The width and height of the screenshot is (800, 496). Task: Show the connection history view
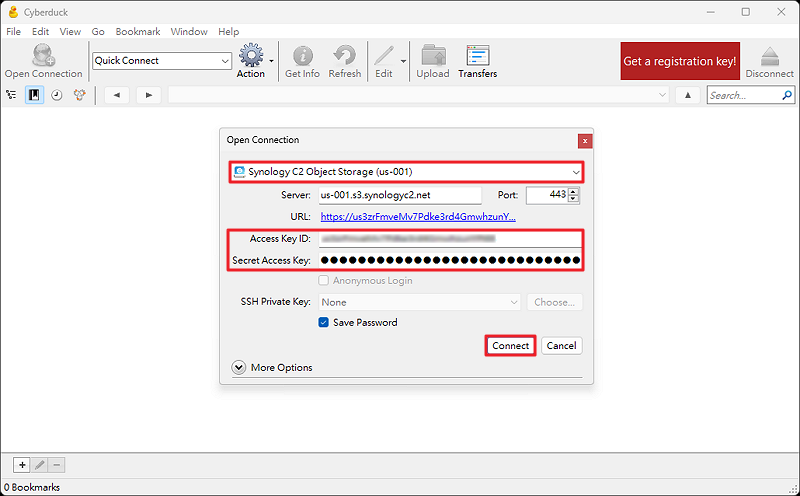(57, 95)
